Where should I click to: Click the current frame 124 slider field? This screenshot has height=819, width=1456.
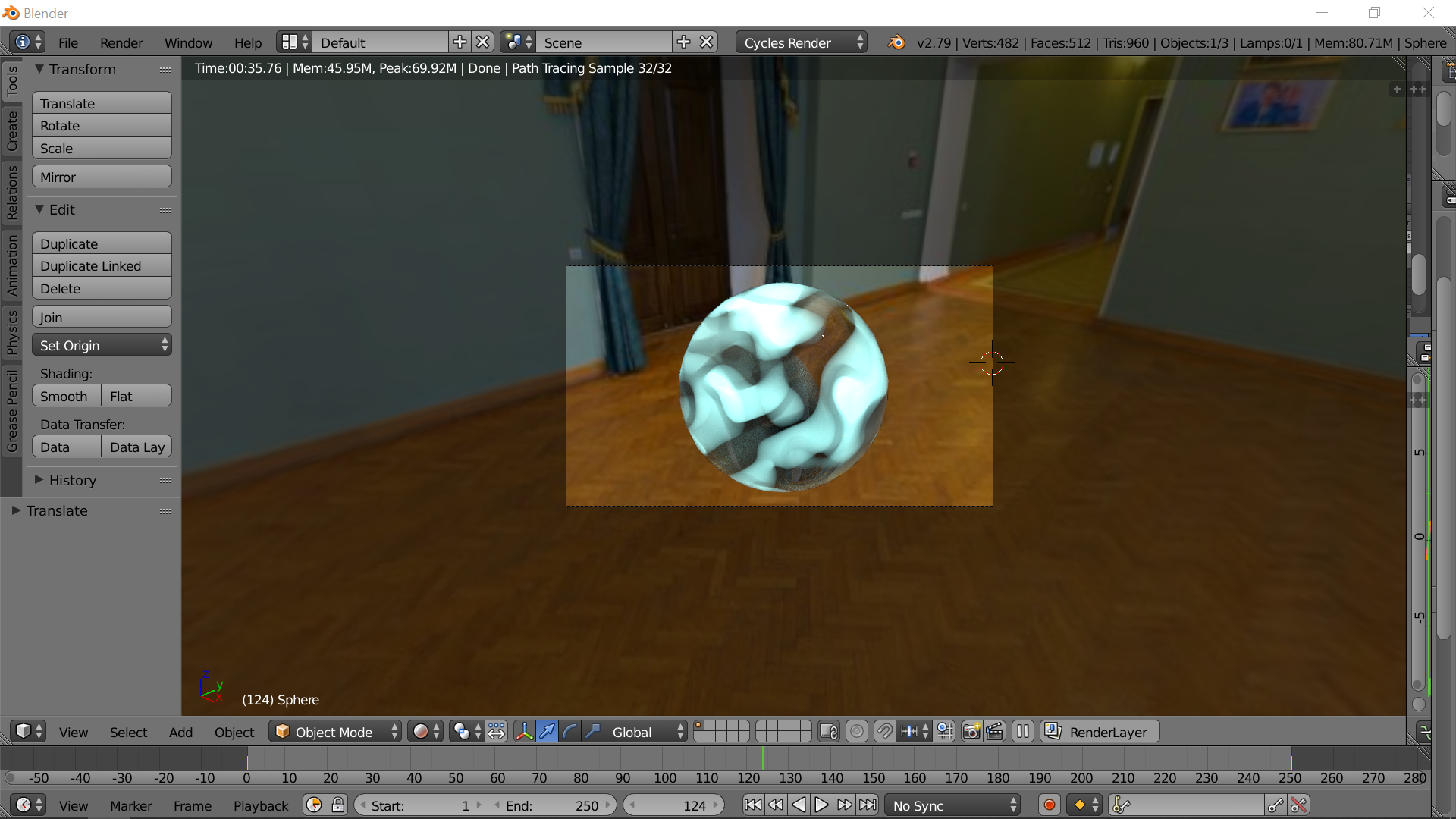pyautogui.click(x=673, y=805)
